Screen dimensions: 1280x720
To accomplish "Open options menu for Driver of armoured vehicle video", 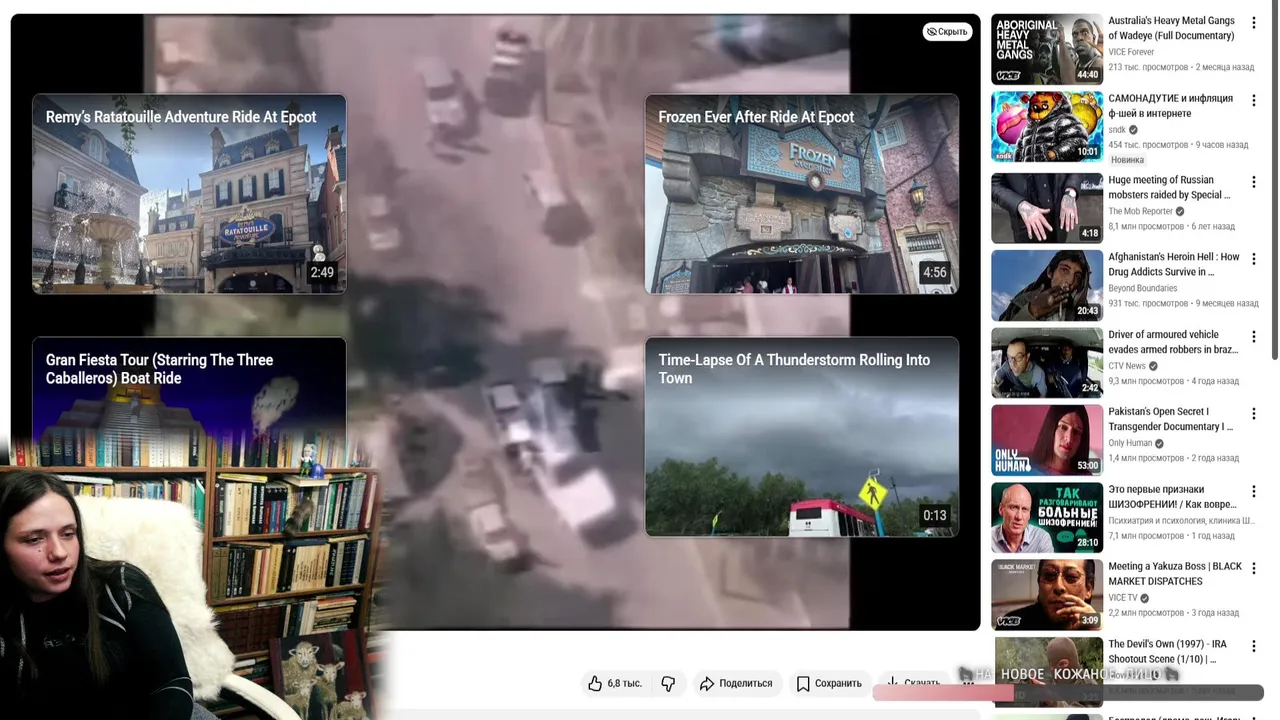I will 1254,337.
